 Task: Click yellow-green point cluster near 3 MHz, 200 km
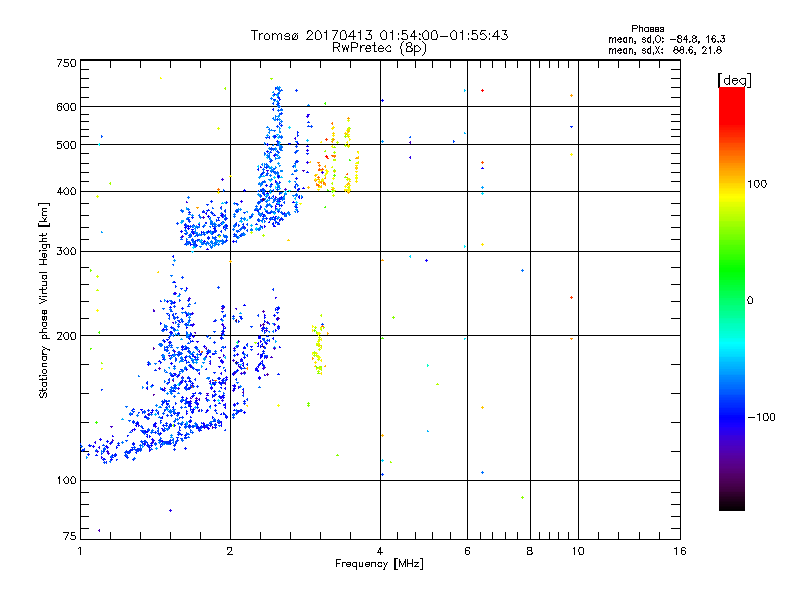coord(318,346)
